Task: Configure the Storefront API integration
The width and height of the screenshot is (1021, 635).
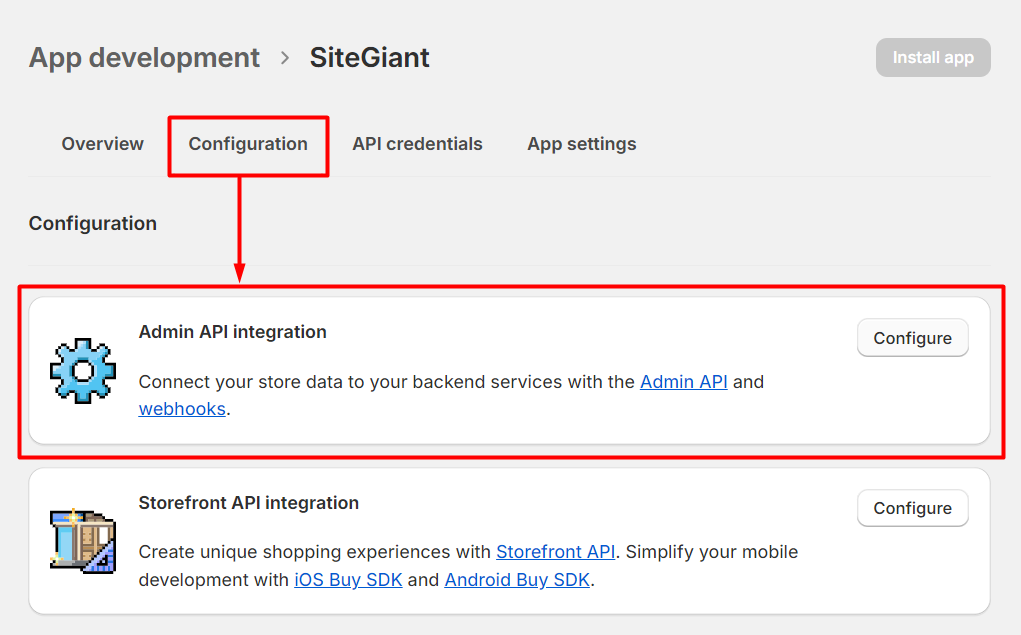Action: tap(912, 508)
